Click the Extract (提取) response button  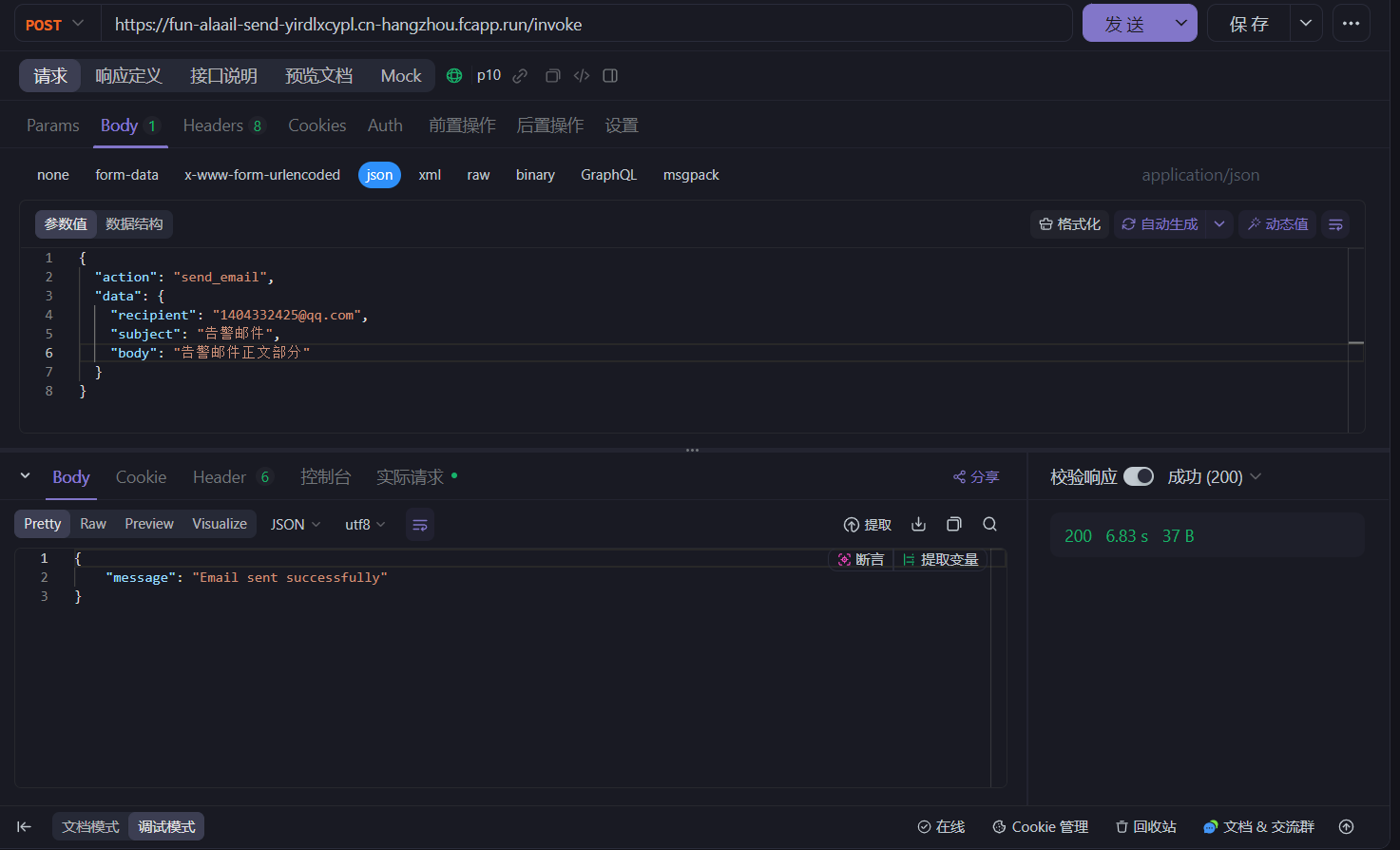pyautogui.click(x=868, y=525)
